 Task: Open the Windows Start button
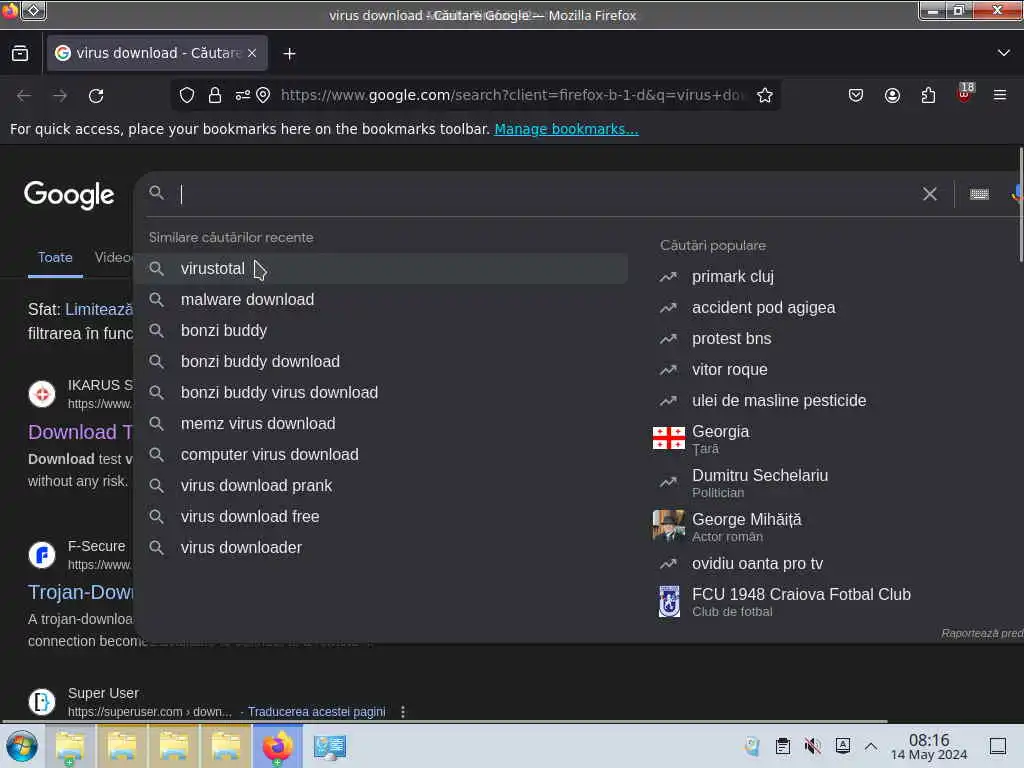point(22,746)
